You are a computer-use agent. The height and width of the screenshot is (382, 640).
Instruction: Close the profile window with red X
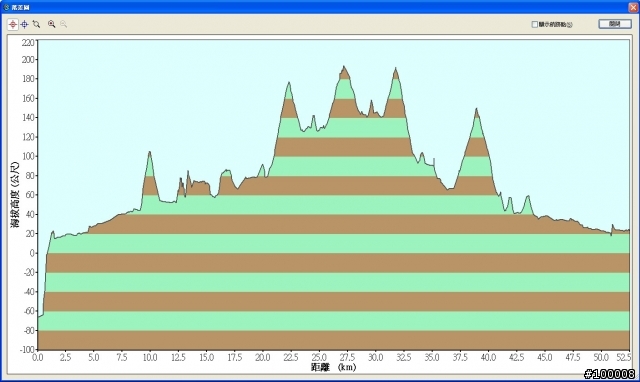[x=633, y=7]
